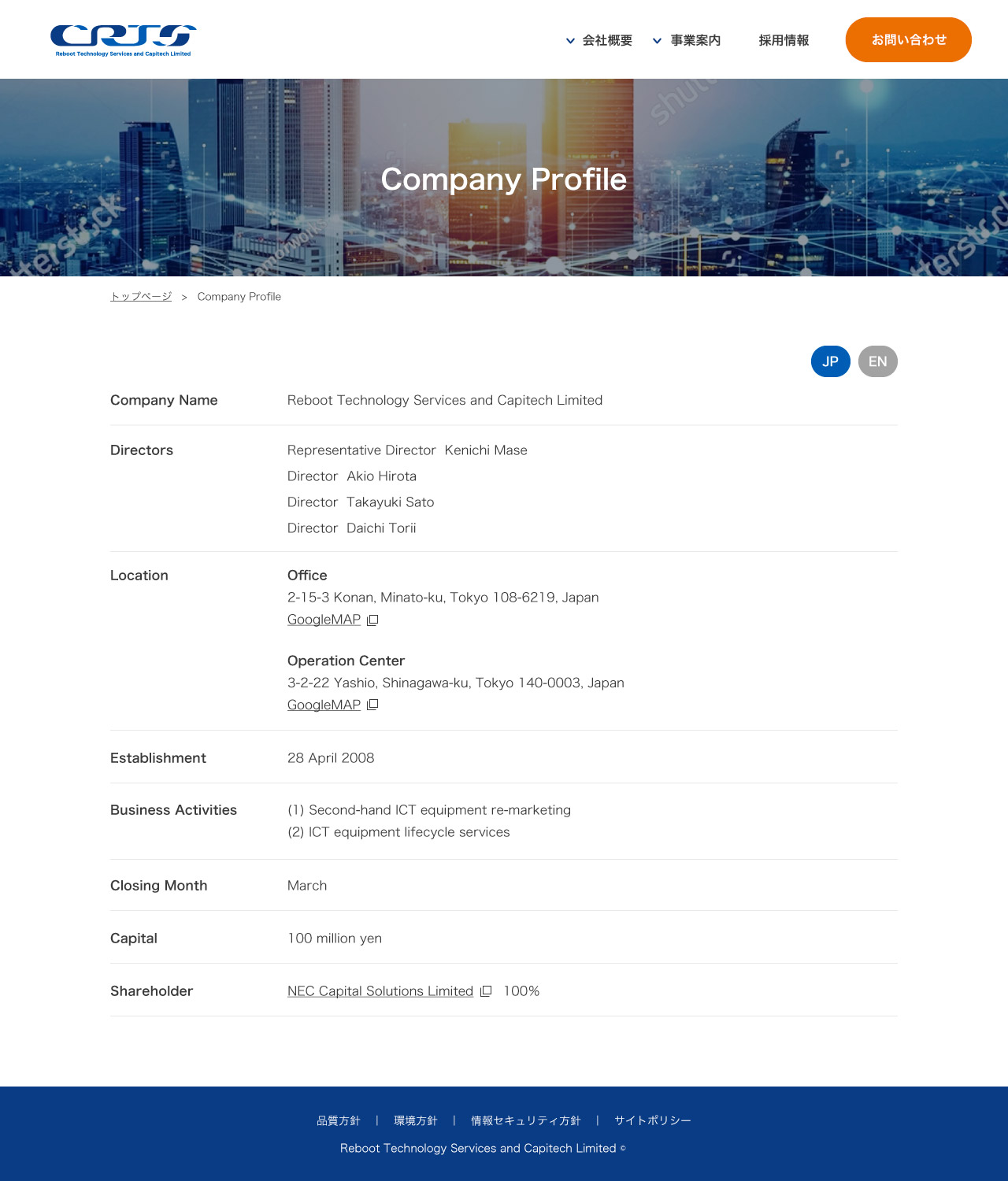Open the 採用情報 menu item
1008x1181 pixels.
784,40
